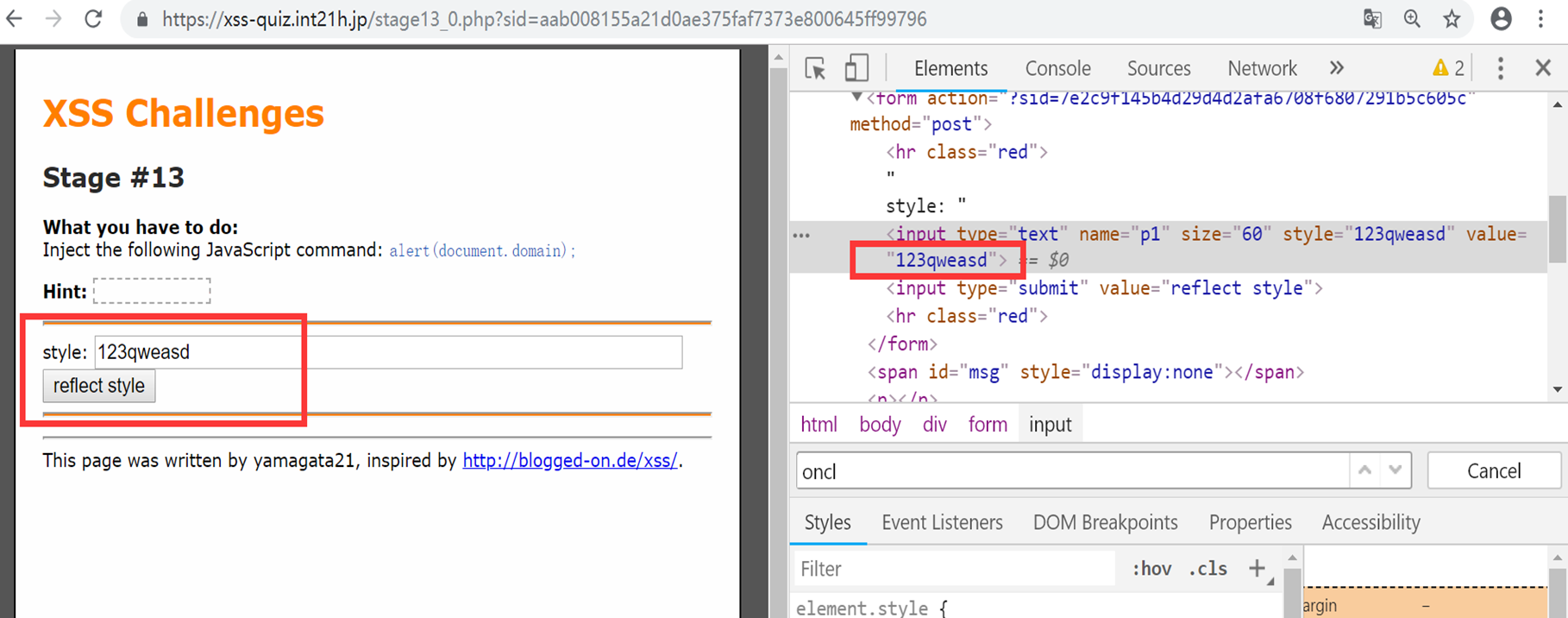Collapse the form element node
Screen dimensions: 1568x618
tap(856, 97)
